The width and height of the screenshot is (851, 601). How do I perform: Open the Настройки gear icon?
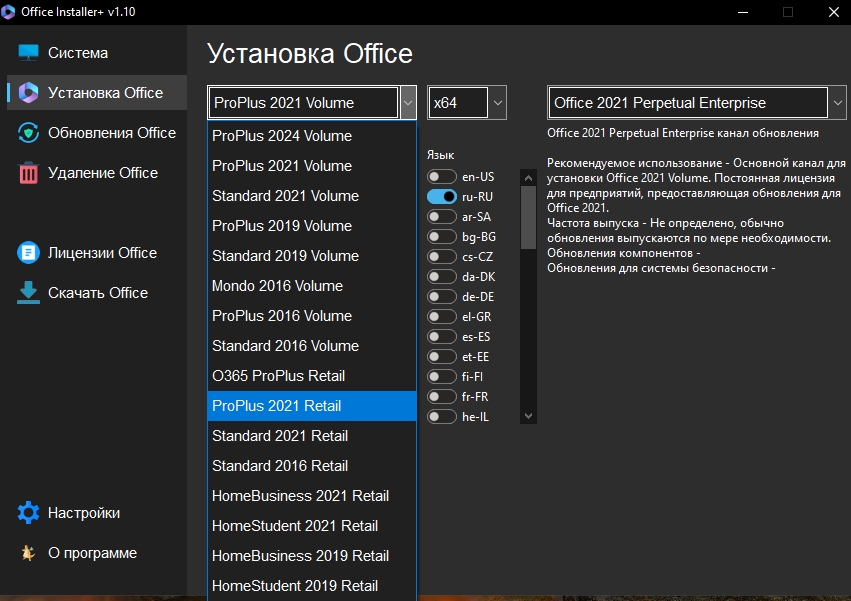[x=26, y=512]
